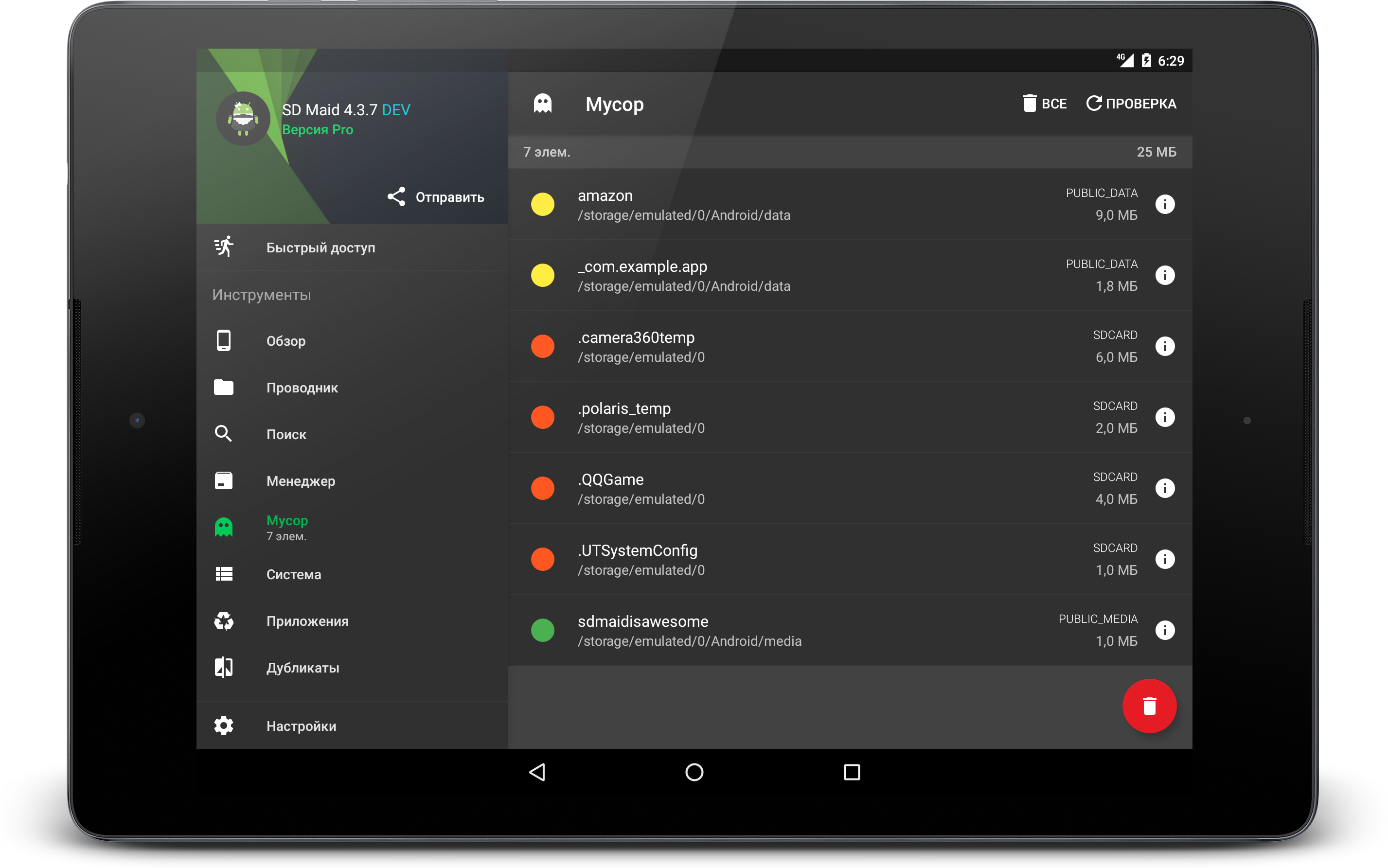
Task: Click the 4G signal status icon
Action: (1124, 60)
